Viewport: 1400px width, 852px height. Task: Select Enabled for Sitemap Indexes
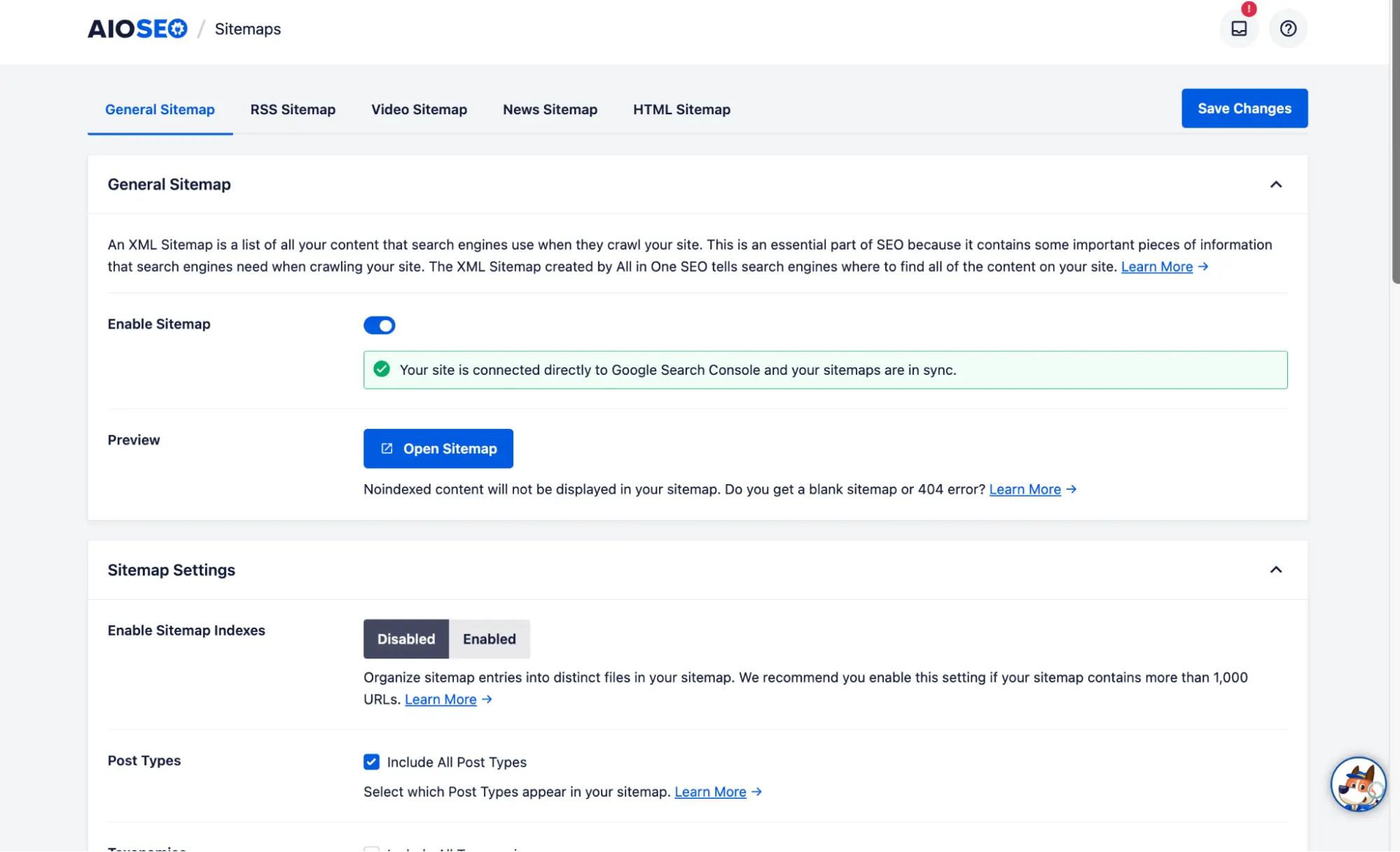489,638
